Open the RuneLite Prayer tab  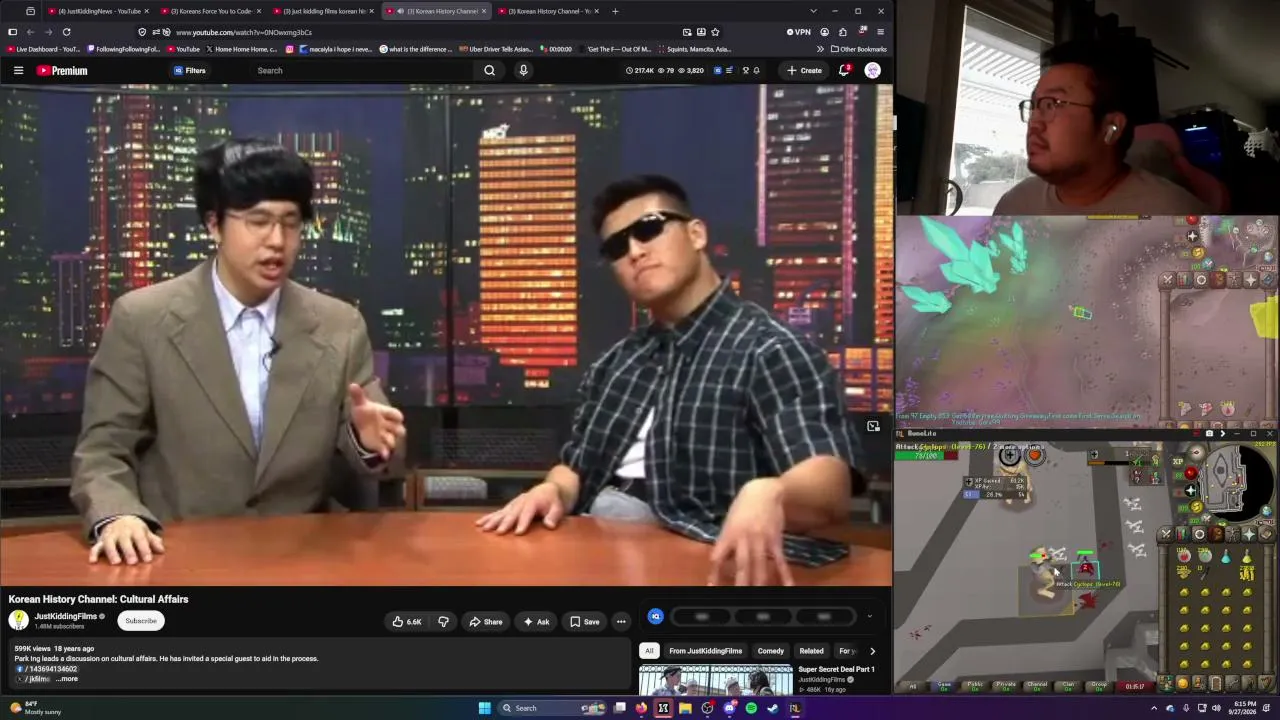pyautogui.click(x=1250, y=534)
